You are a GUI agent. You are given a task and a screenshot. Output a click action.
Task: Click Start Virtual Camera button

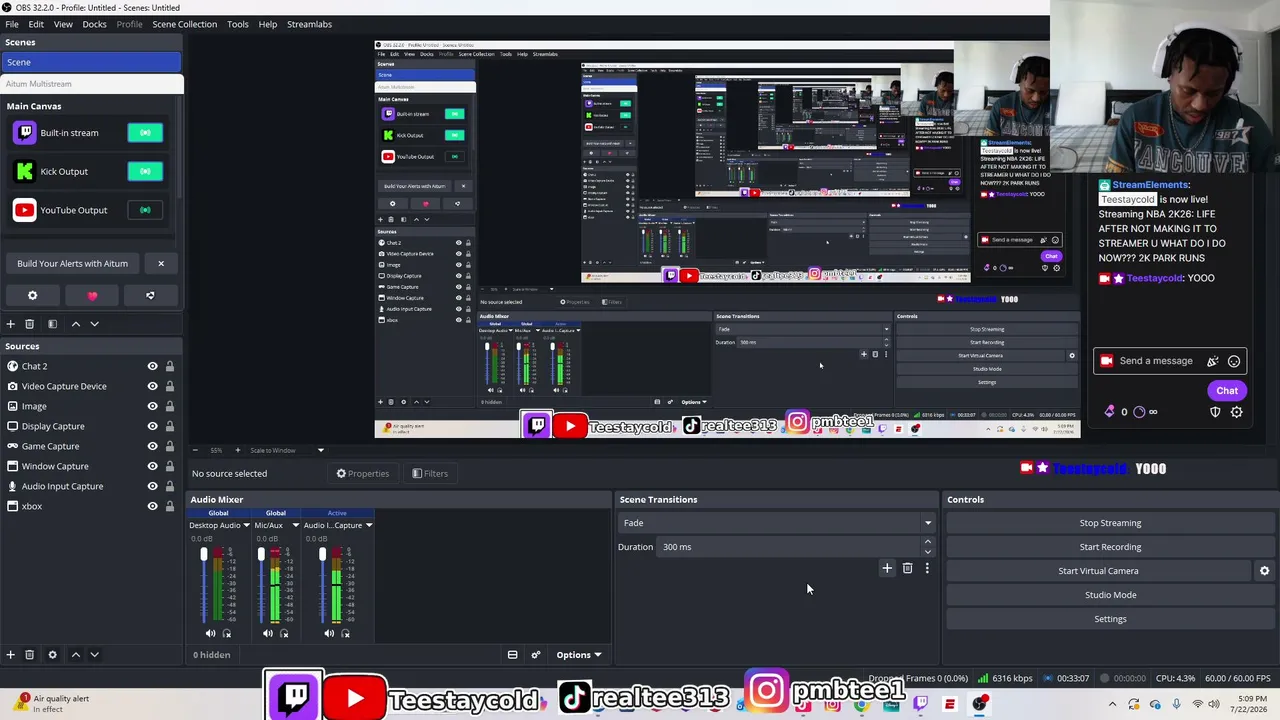click(1098, 571)
